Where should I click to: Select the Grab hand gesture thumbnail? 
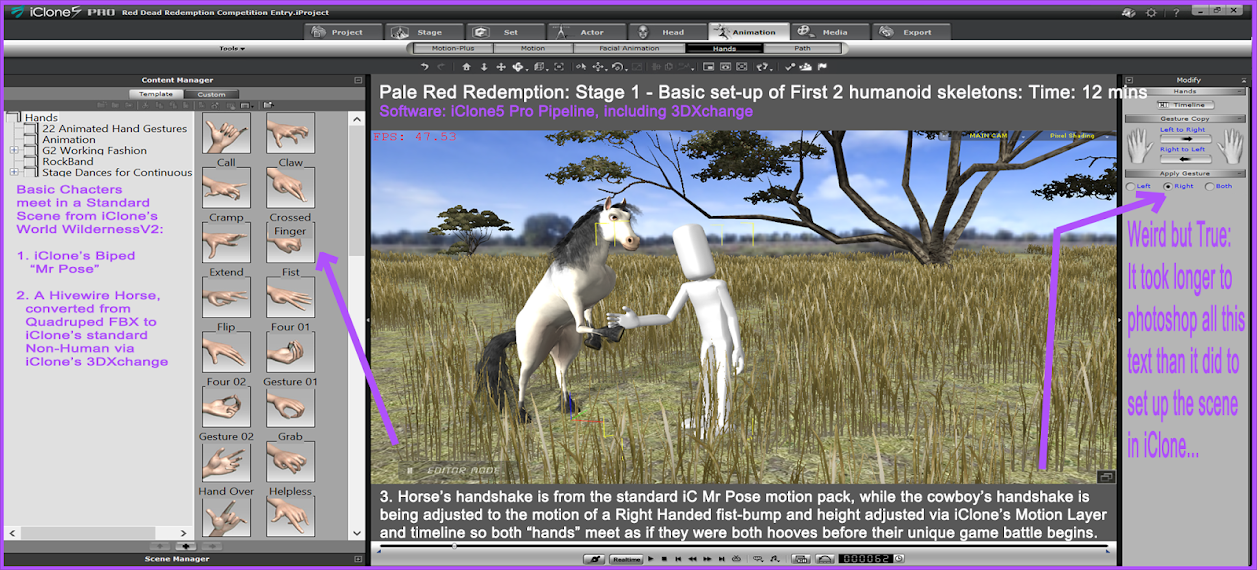pos(290,408)
